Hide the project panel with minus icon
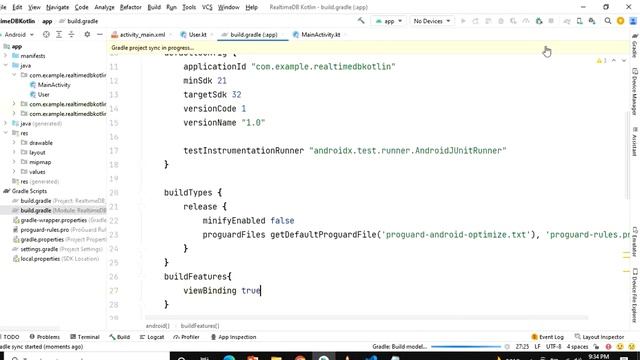The height and width of the screenshot is (360, 640). pyautogui.click(x=100, y=35)
